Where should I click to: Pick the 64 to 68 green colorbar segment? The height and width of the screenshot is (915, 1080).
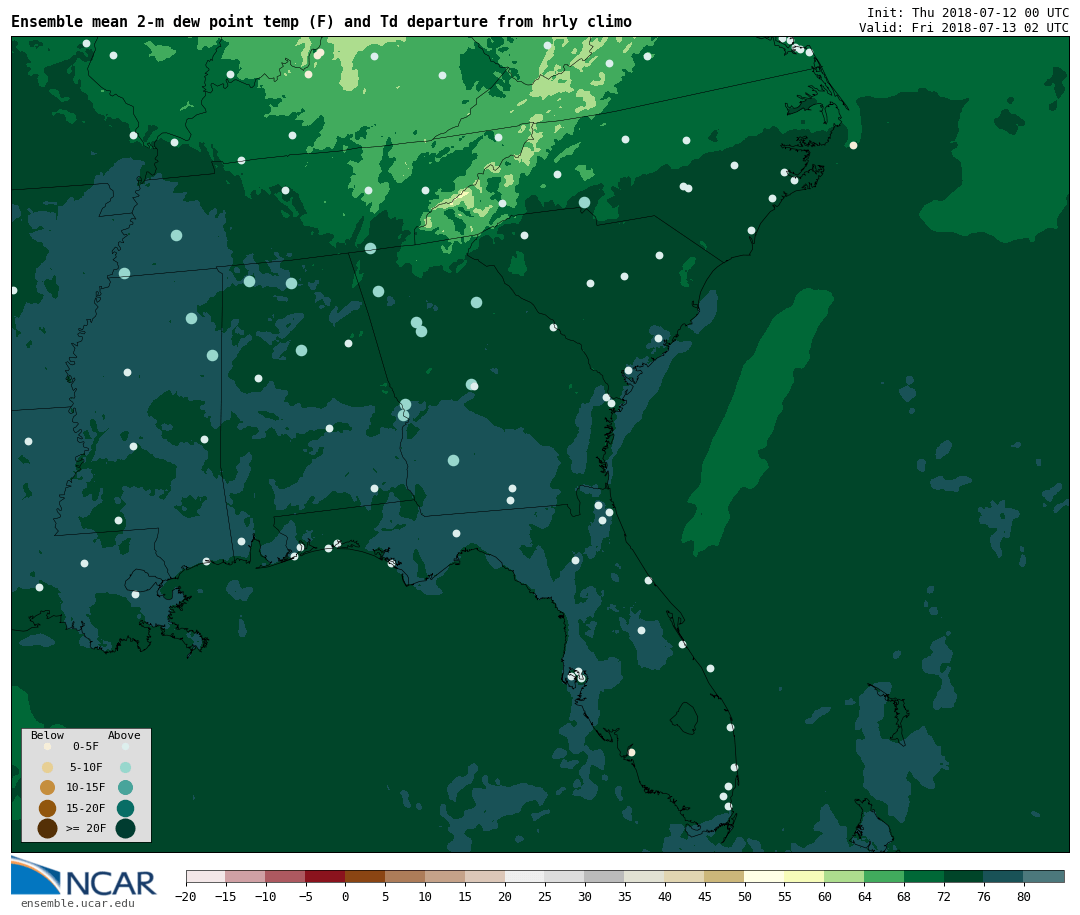pos(884,876)
